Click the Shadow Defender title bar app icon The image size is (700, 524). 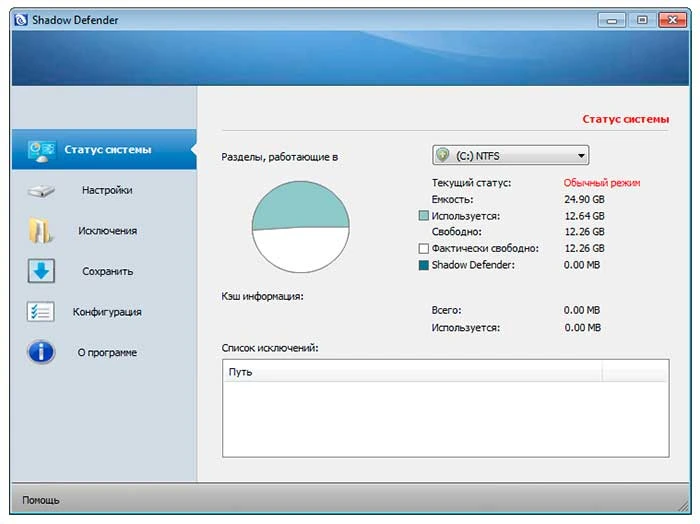[x=21, y=20]
